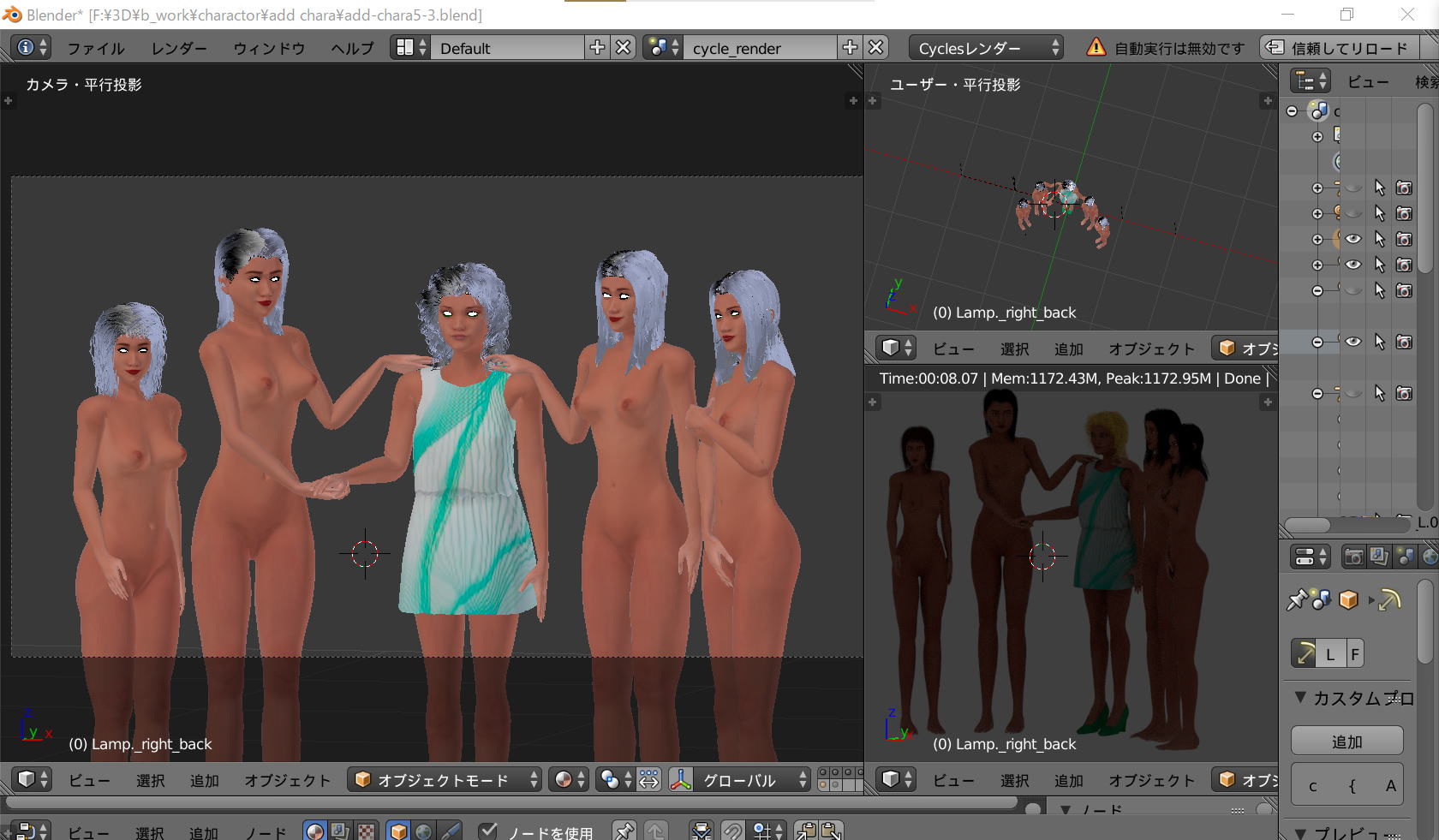Open the Cyclesレンダー engine dropdown
Screen dimensions: 1439x840
click(987, 48)
